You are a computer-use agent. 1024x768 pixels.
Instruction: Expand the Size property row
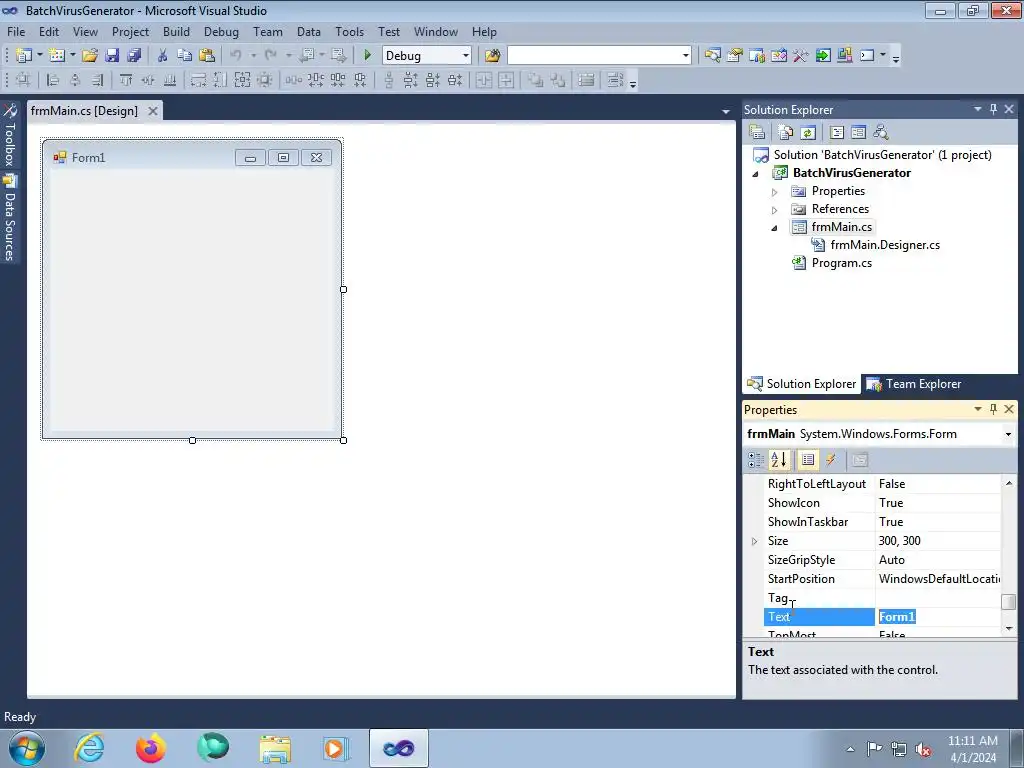754,541
